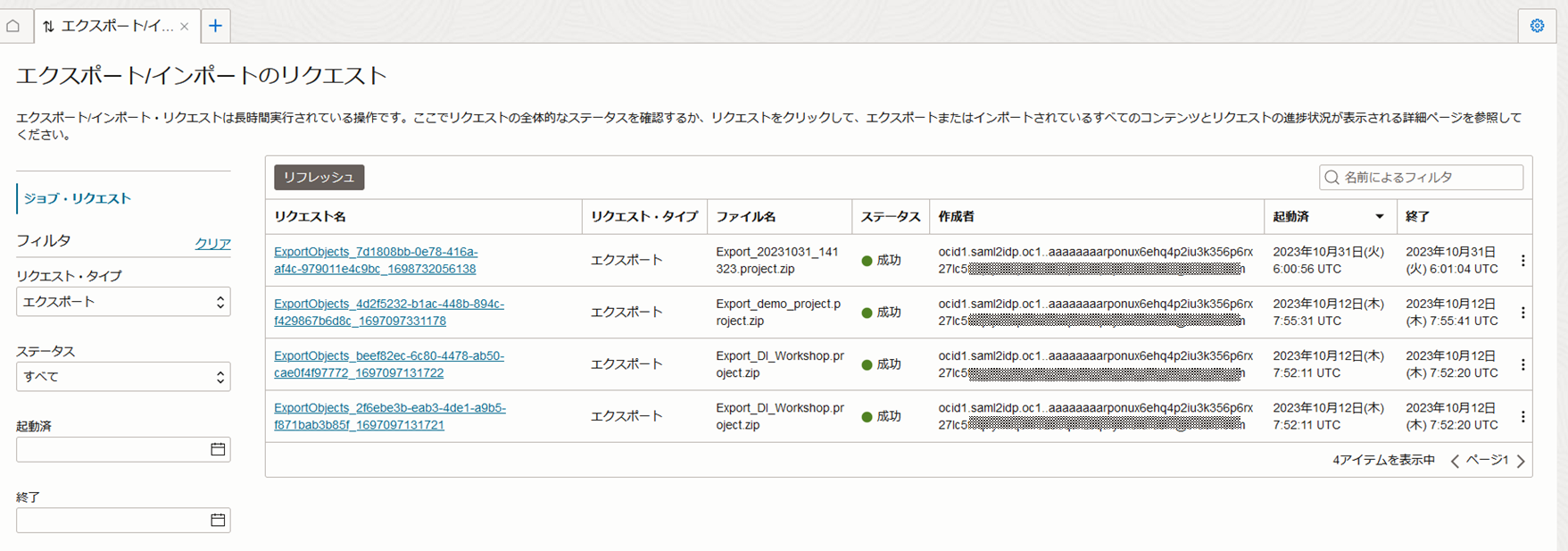The height and width of the screenshot is (551, 1568).
Task: Click start time 2023年10月31日(火) 6:00:56 UTC
Action: coord(1328,260)
